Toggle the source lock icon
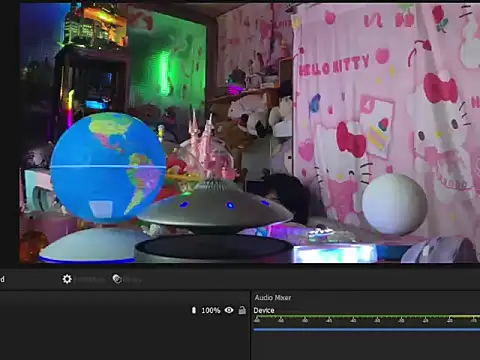 point(242,310)
